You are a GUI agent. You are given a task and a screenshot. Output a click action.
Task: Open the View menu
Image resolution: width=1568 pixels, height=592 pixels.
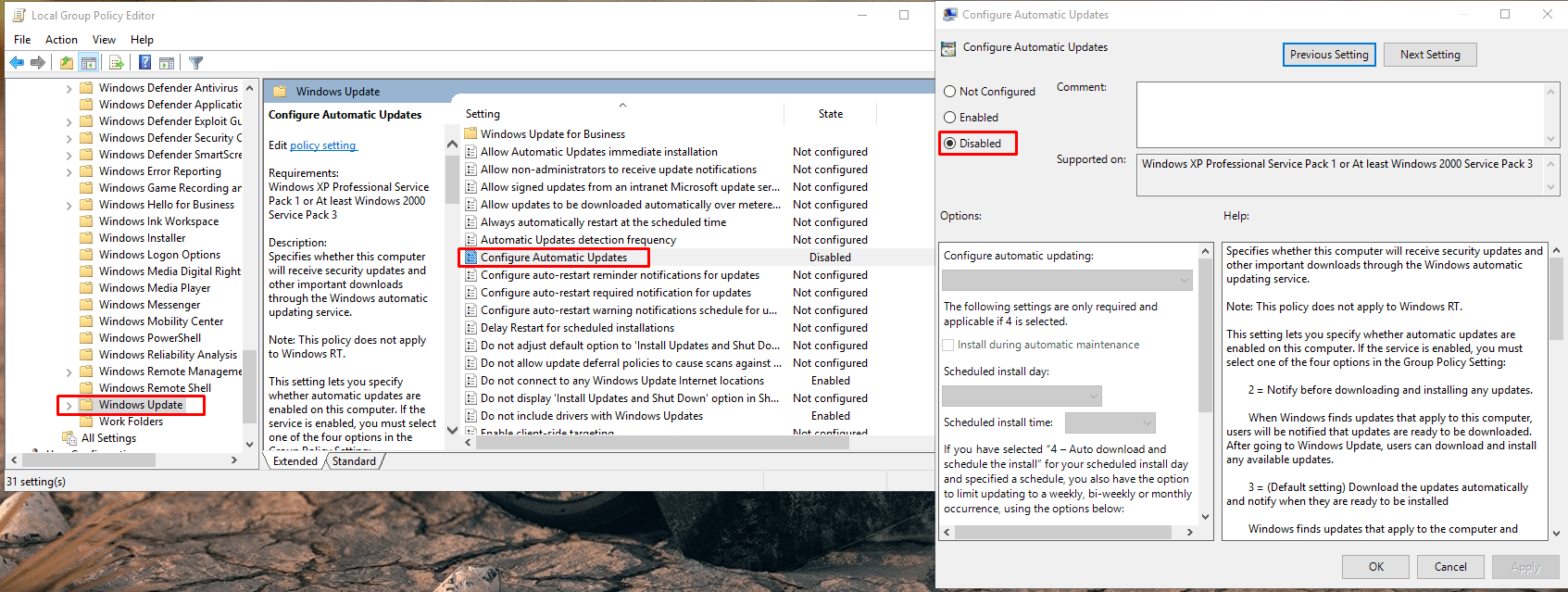coord(104,40)
